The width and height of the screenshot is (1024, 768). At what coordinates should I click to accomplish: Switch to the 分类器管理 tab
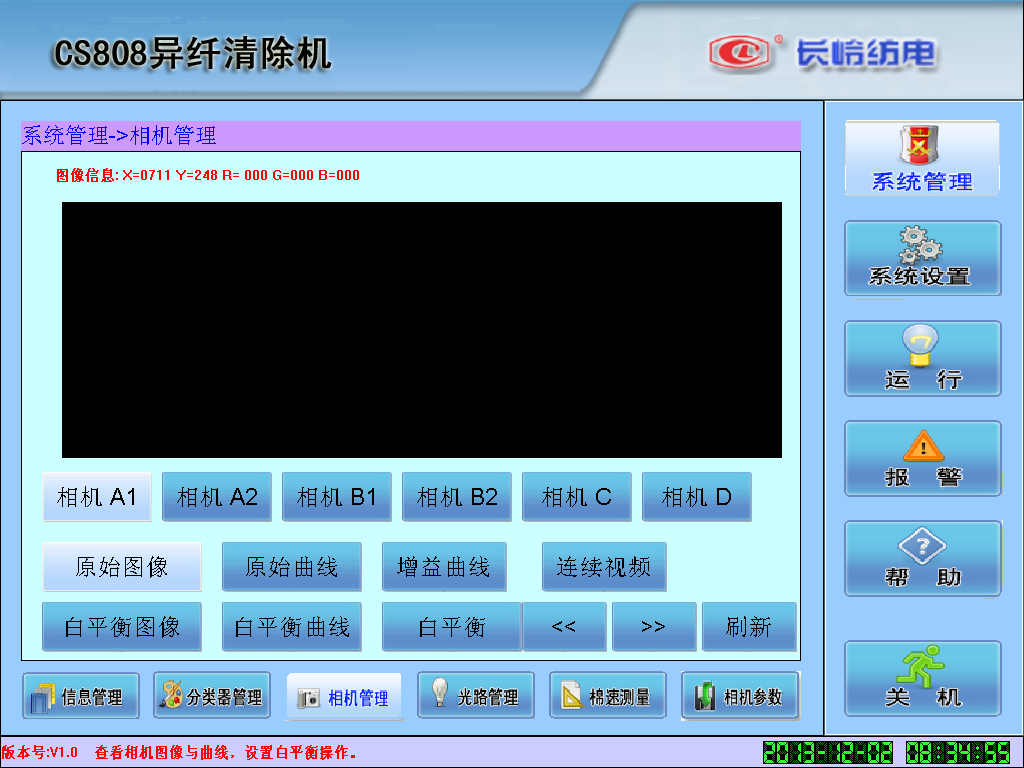point(213,695)
